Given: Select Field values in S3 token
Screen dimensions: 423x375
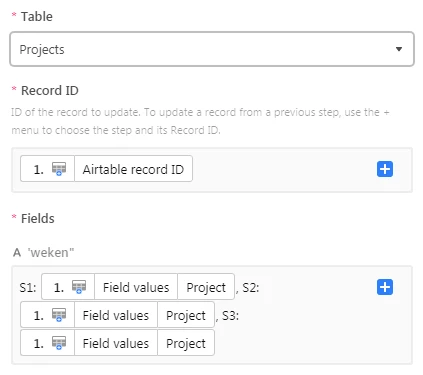Looking at the screenshot, I should [x=116, y=343].
